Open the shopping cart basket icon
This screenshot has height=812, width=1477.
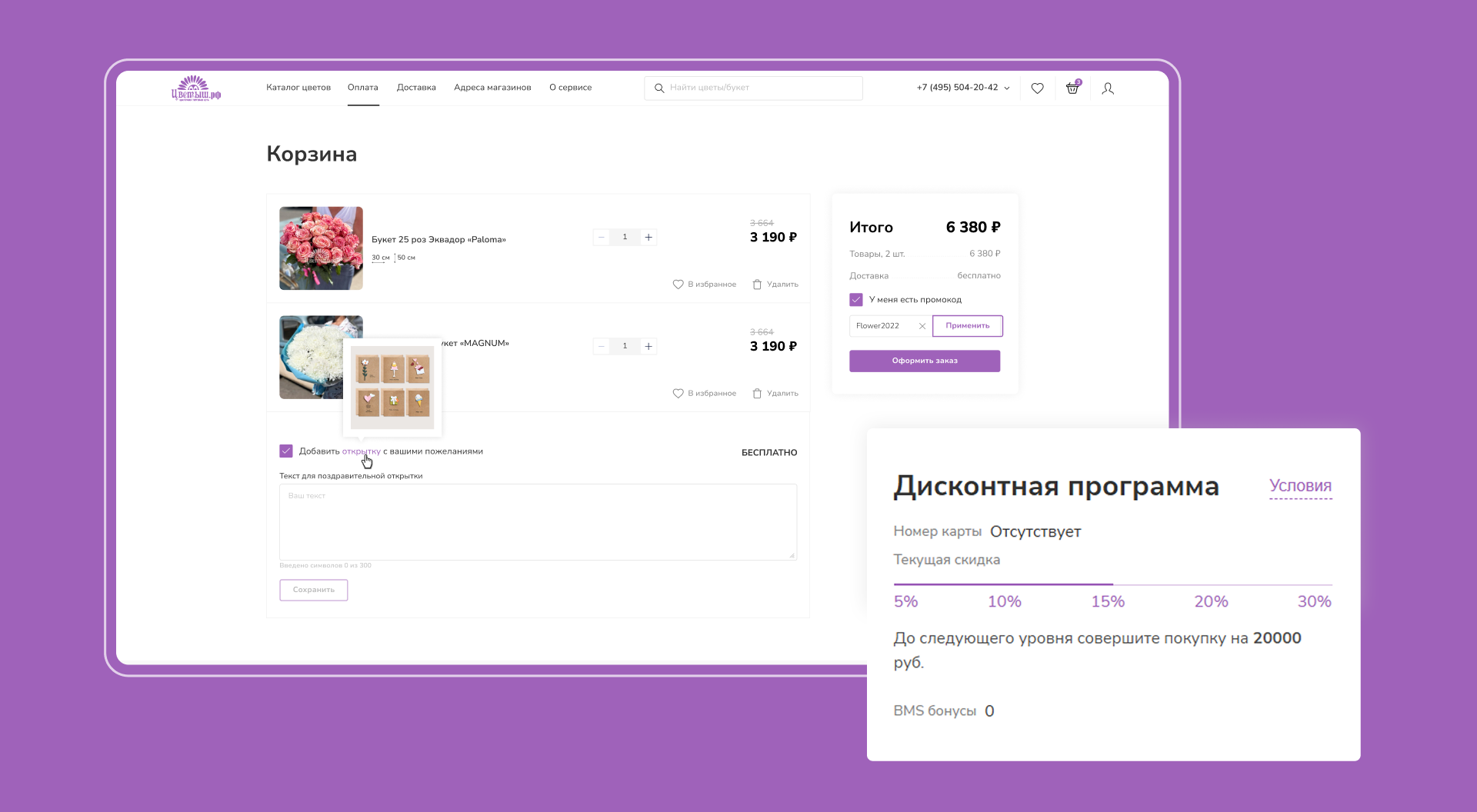pos(1072,88)
